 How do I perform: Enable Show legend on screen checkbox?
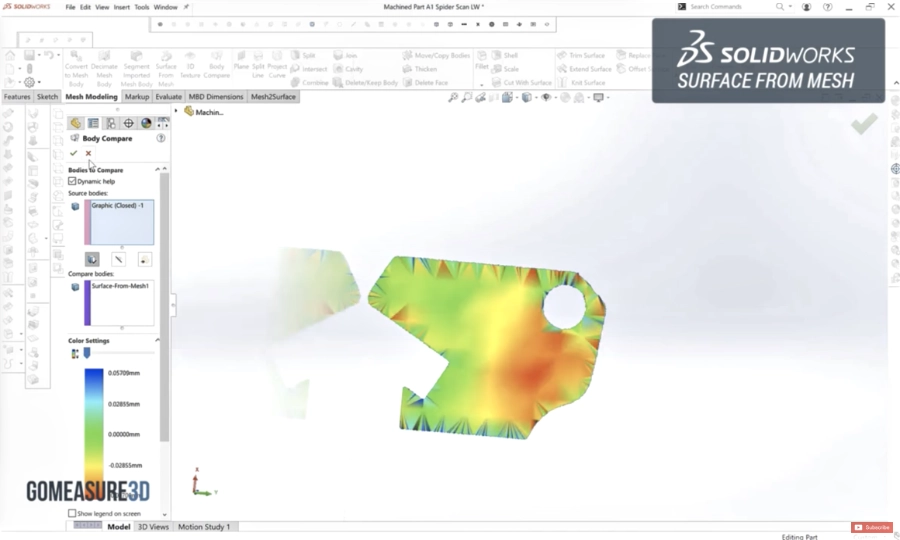pos(72,513)
